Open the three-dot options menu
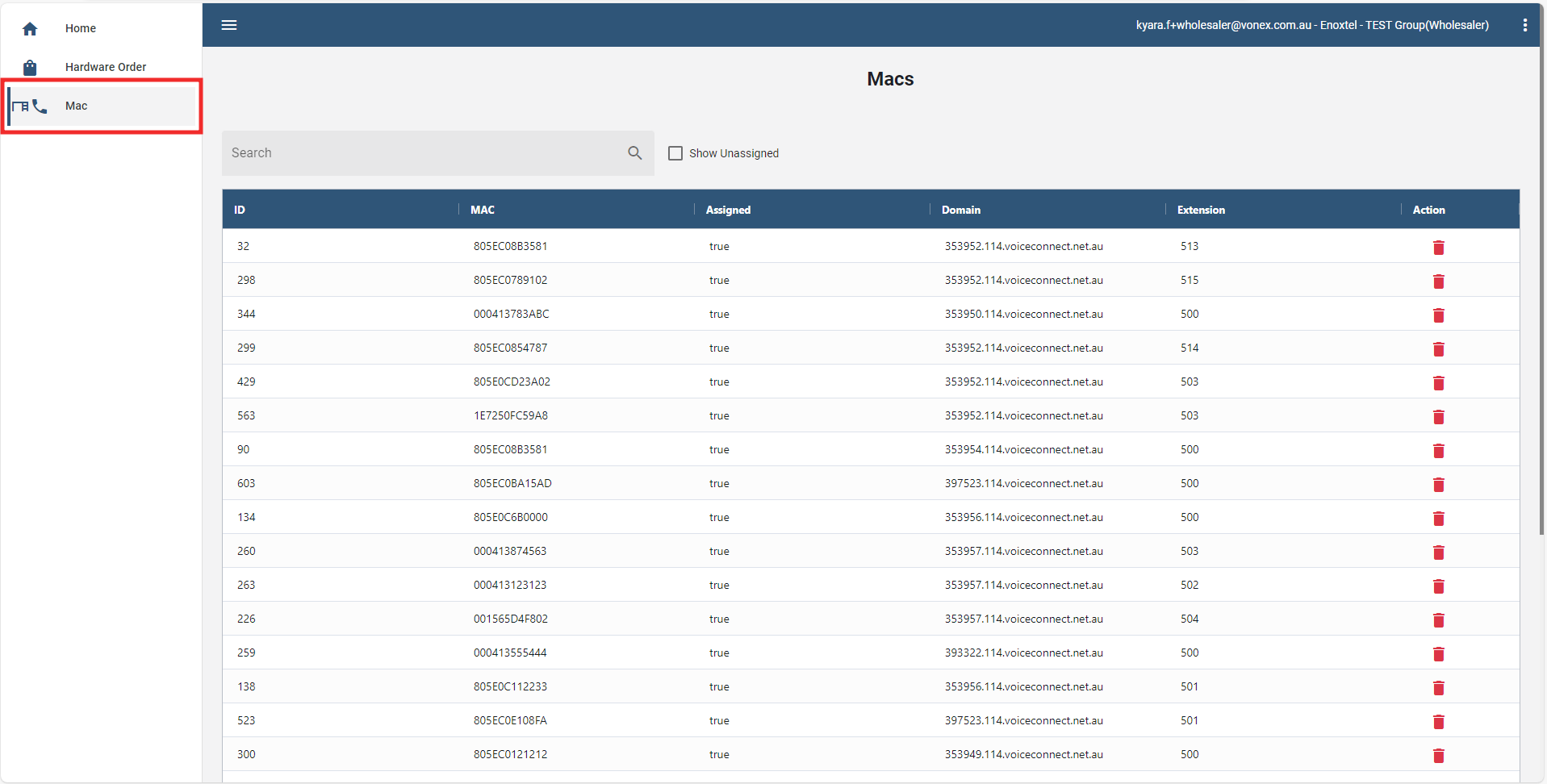 [1524, 25]
